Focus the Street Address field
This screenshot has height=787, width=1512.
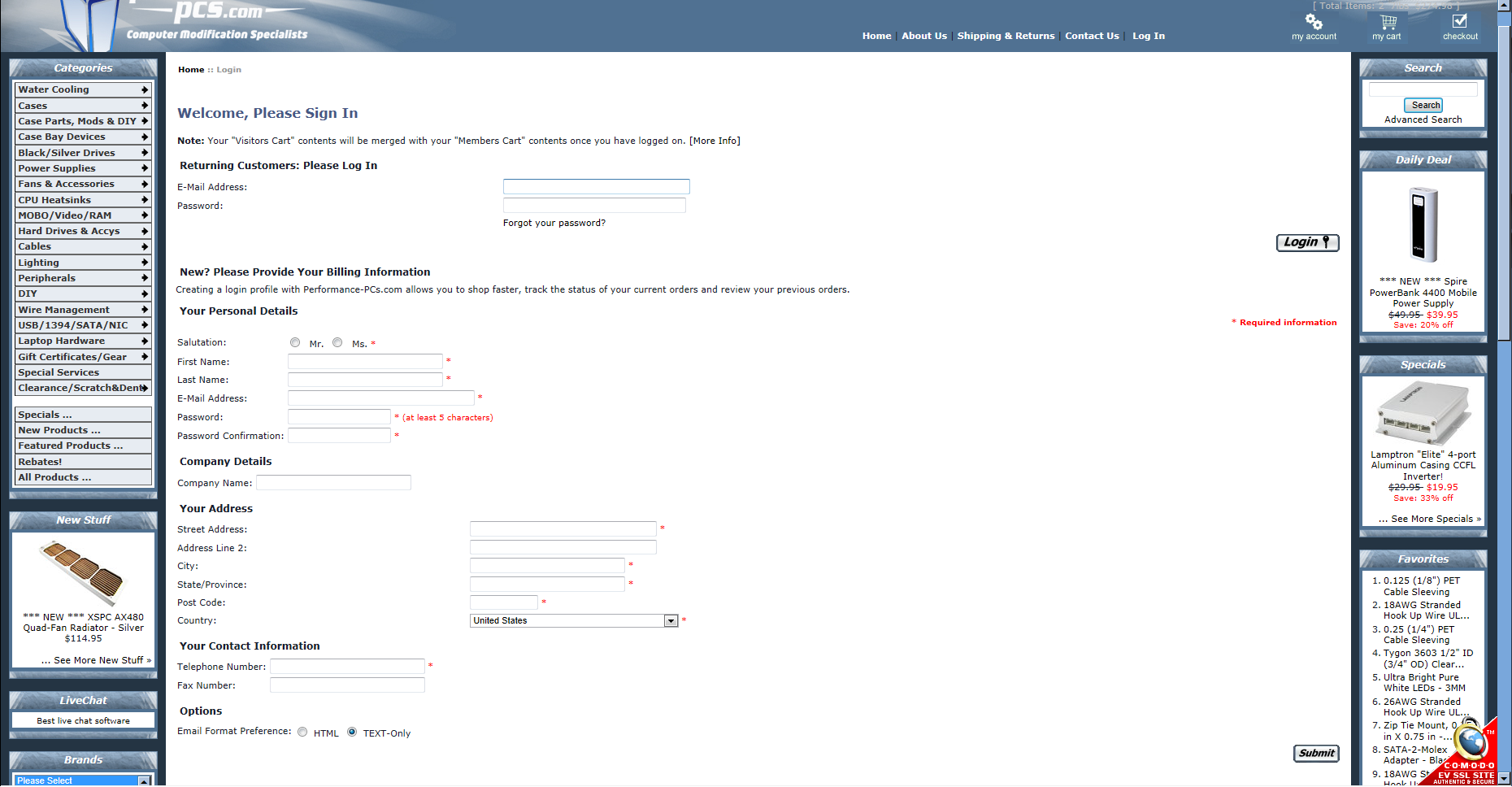click(x=563, y=529)
